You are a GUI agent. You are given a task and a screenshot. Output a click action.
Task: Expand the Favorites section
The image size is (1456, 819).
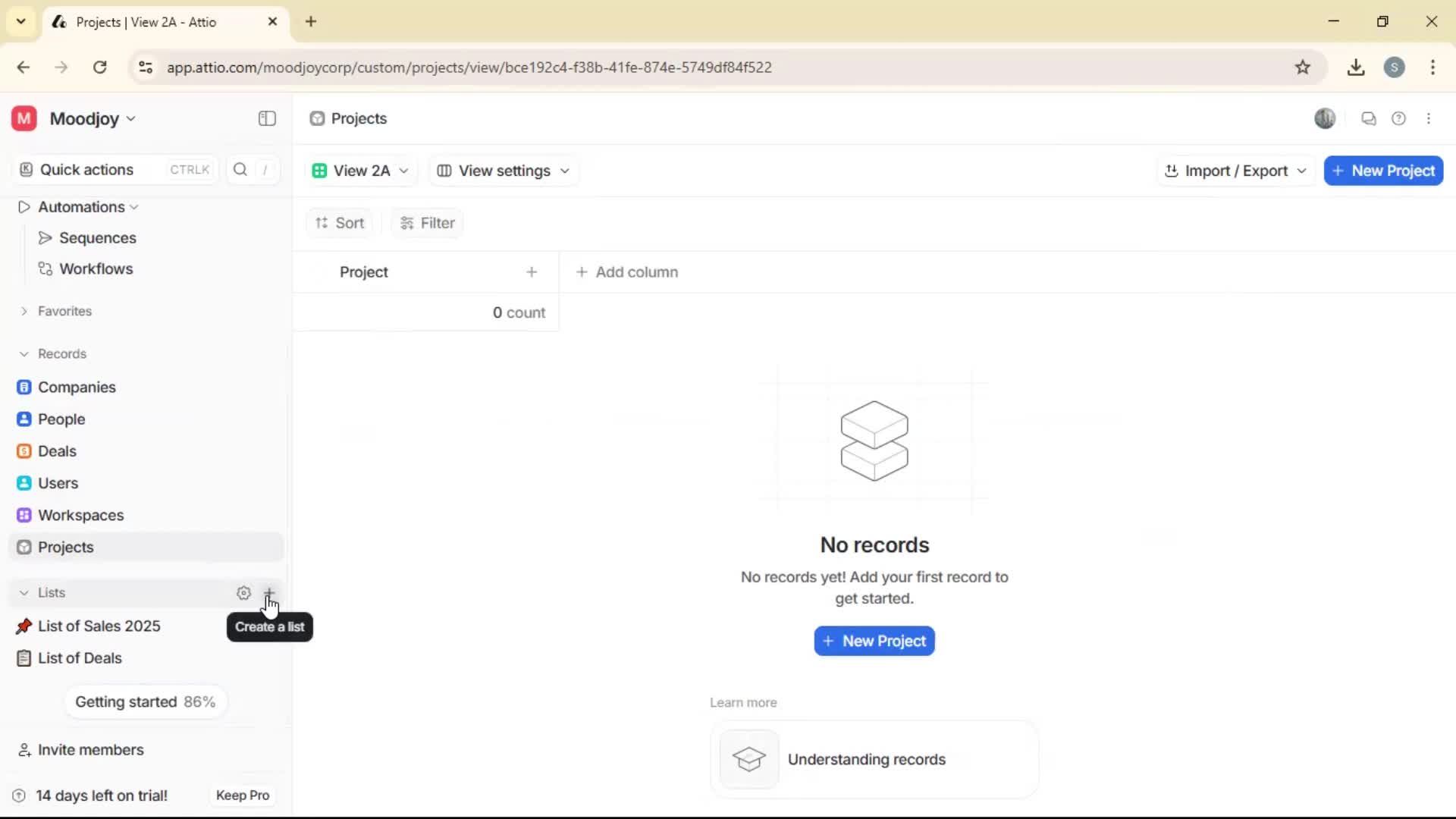(23, 311)
